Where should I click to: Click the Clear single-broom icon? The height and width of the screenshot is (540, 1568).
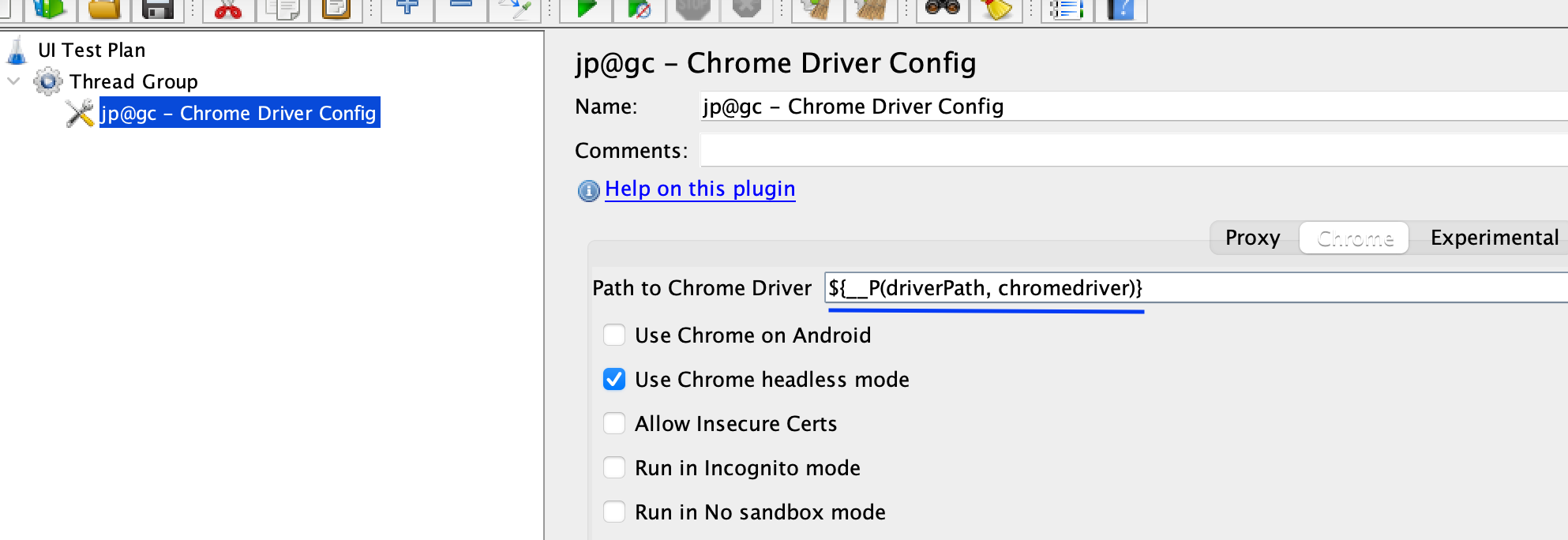(817, 9)
